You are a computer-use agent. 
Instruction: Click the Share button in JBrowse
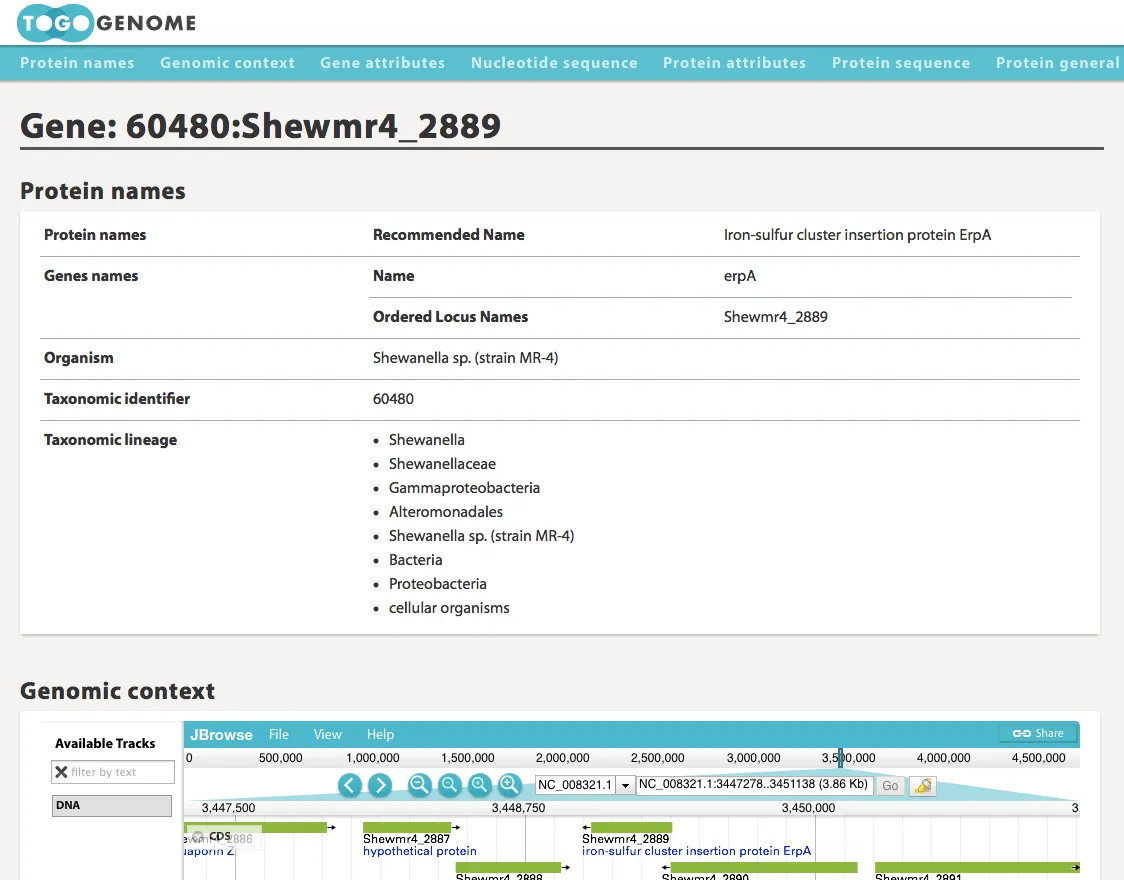1038,733
